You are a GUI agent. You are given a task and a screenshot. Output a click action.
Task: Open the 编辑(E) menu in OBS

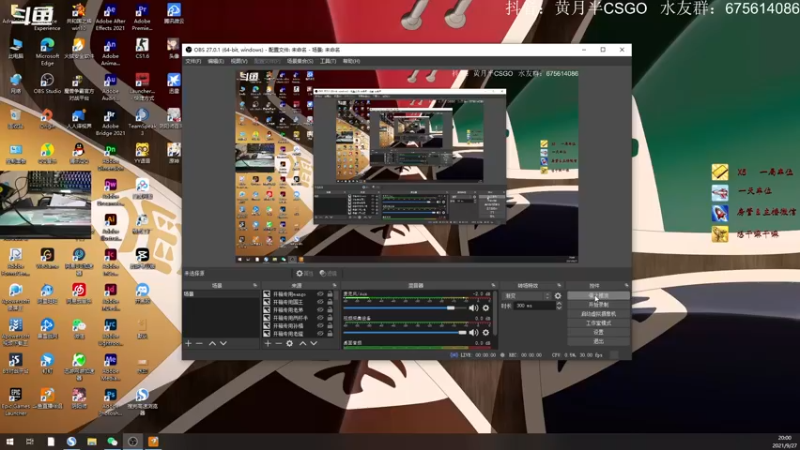pyautogui.click(x=216, y=61)
